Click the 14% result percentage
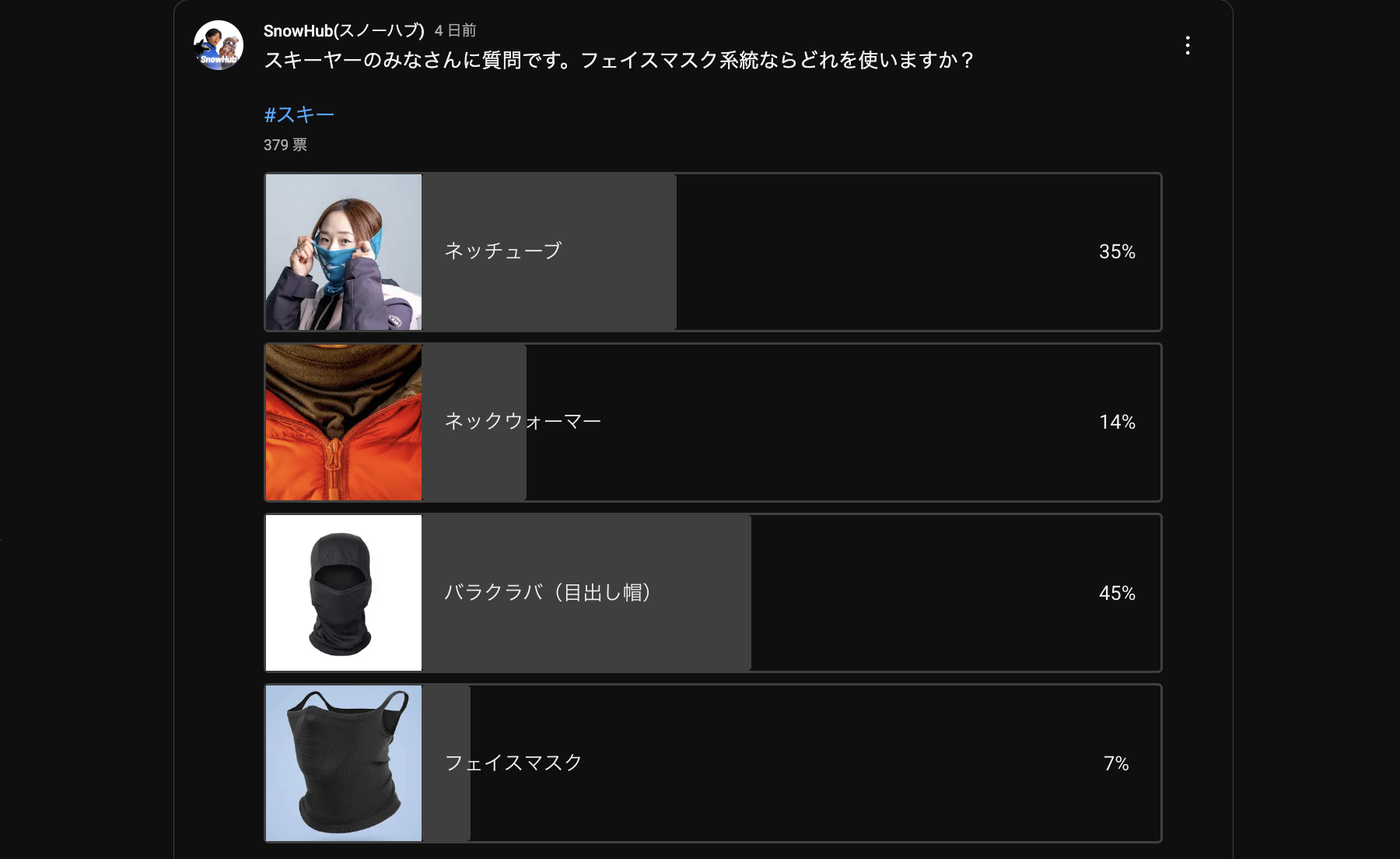 pyautogui.click(x=1117, y=422)
